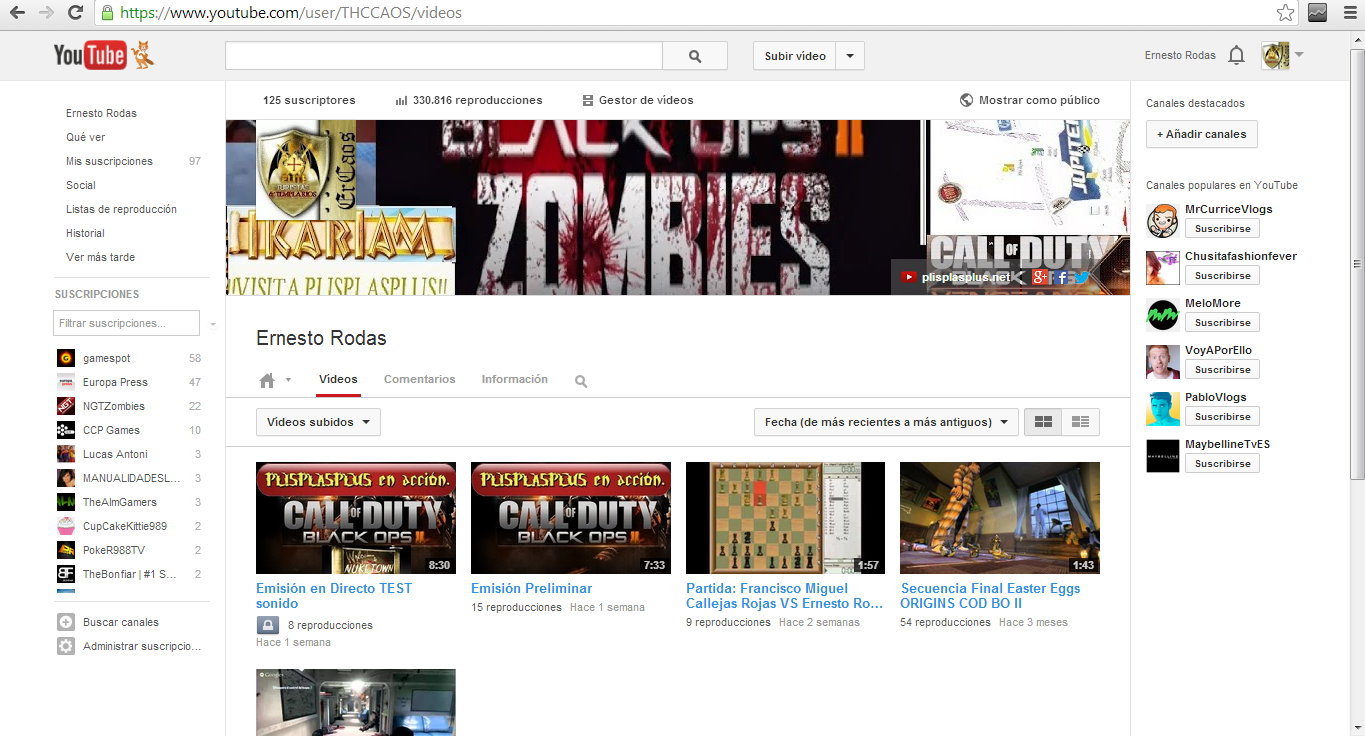Click the Subir vídeo button

tap(795, 56)
